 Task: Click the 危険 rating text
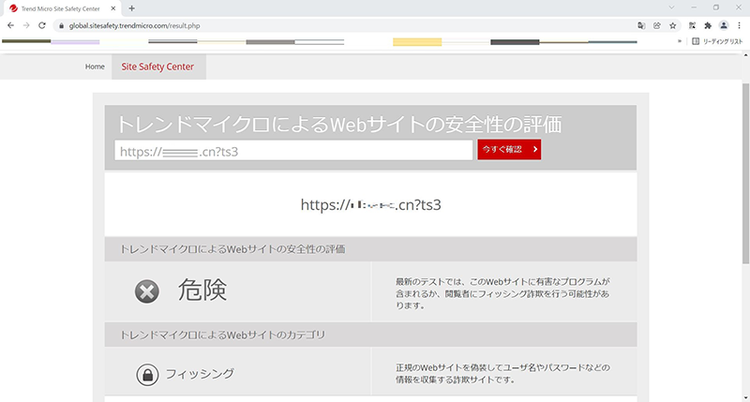(x=202, y=290)
